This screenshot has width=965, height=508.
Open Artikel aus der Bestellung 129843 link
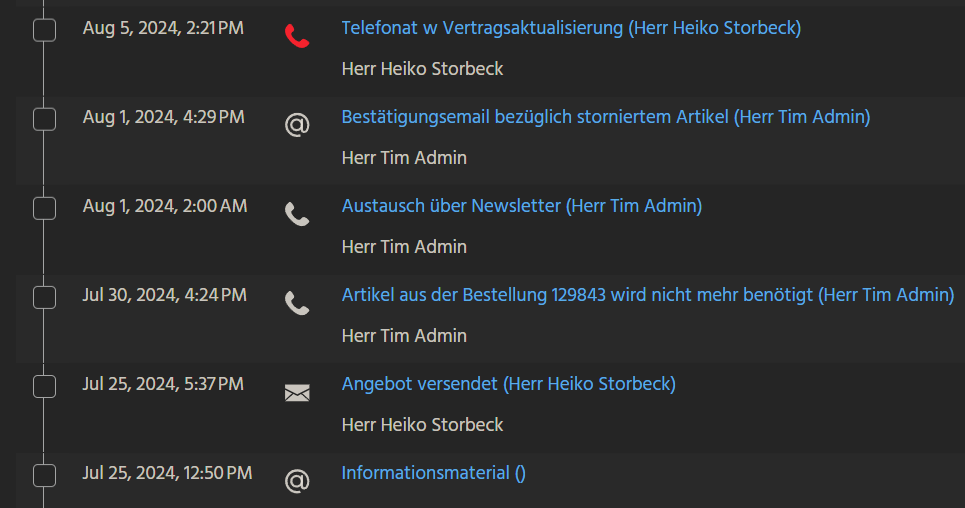point(647,295)
